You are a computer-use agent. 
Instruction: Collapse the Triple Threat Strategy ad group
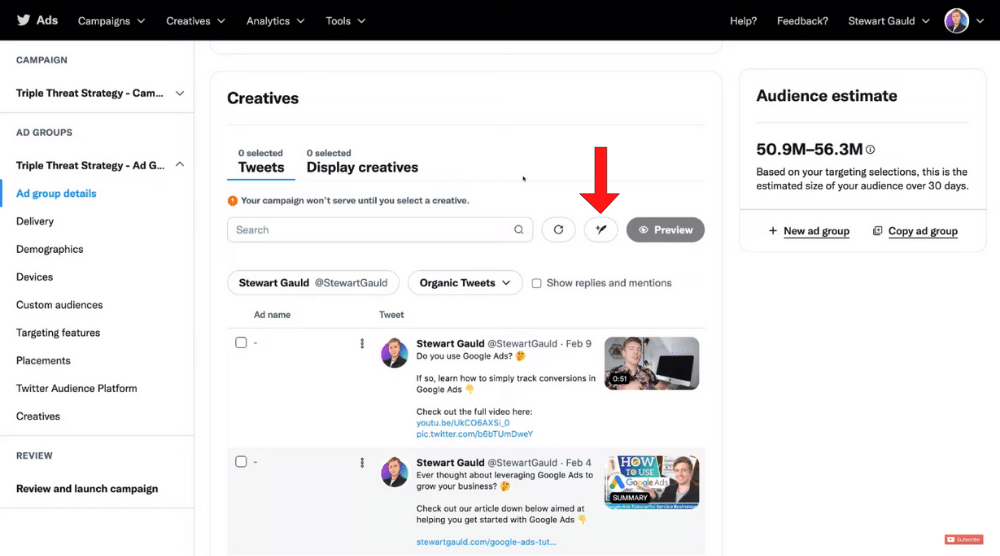[x=180, y=165]
